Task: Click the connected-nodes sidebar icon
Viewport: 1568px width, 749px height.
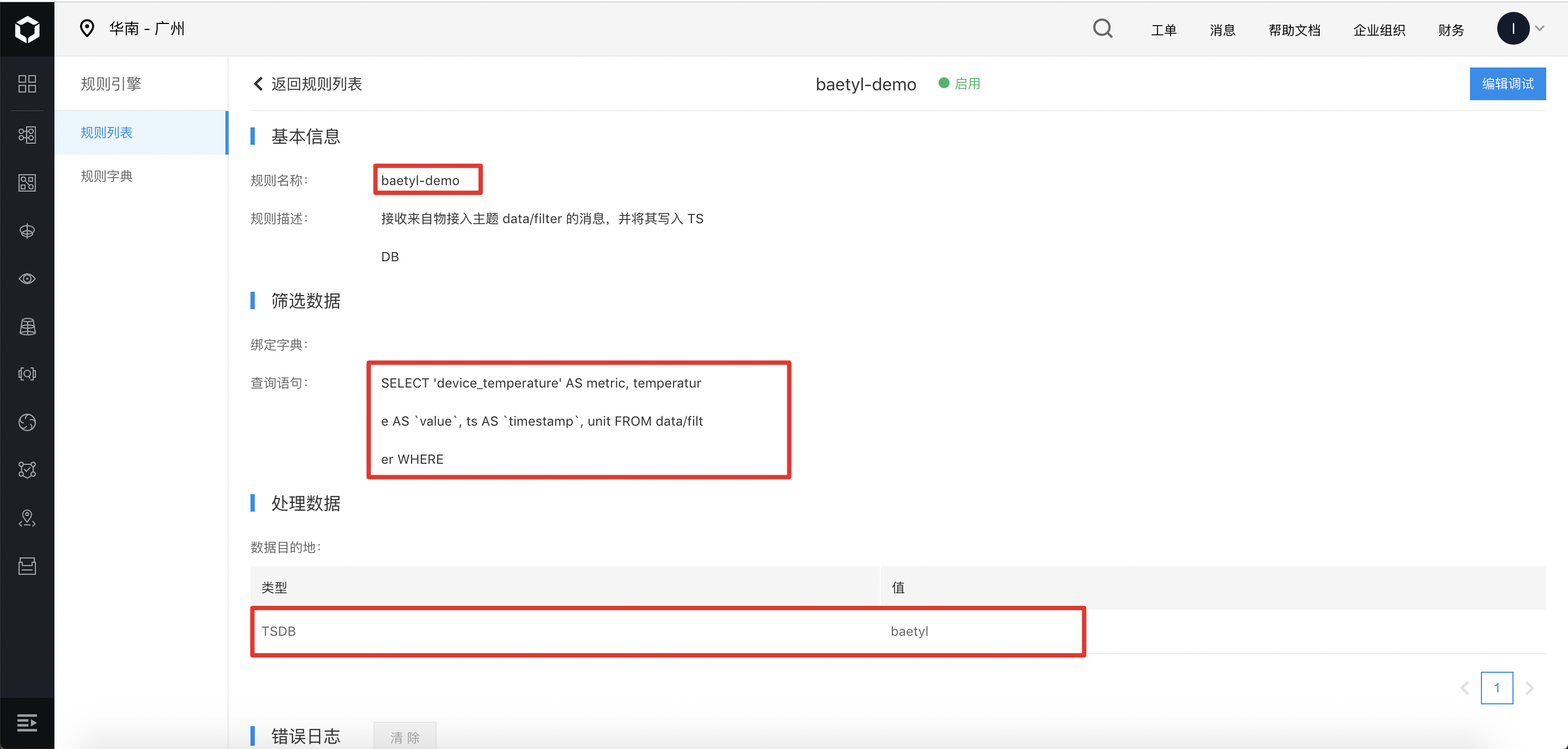Action: [27, 134]
